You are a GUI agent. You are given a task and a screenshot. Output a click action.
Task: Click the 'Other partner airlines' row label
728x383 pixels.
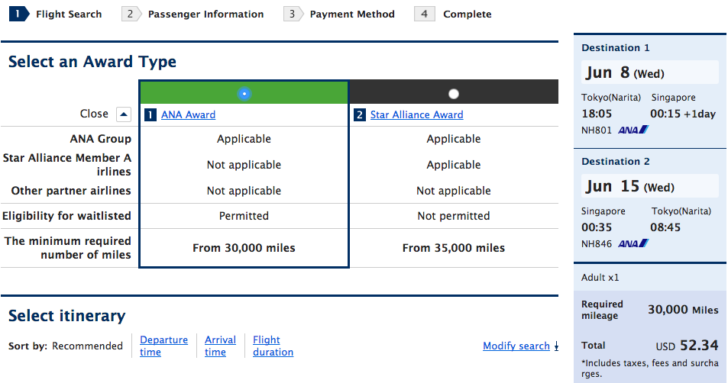71,191
